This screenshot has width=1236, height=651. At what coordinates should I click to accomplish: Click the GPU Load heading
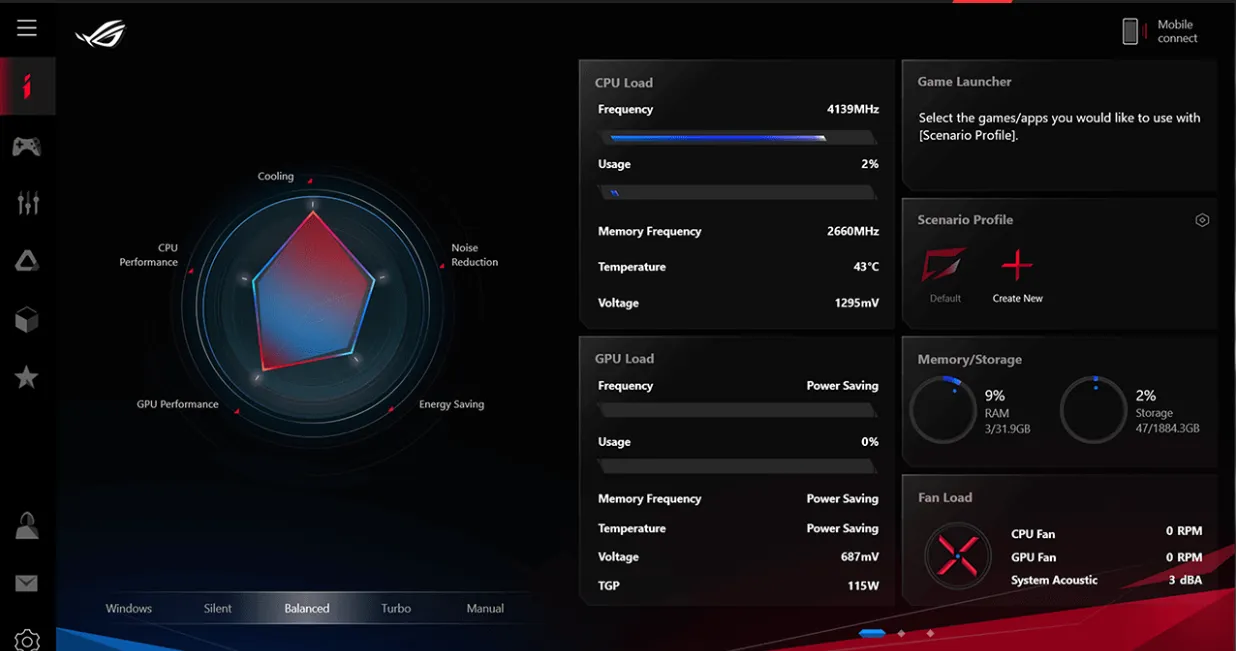(x=624, y=359)
